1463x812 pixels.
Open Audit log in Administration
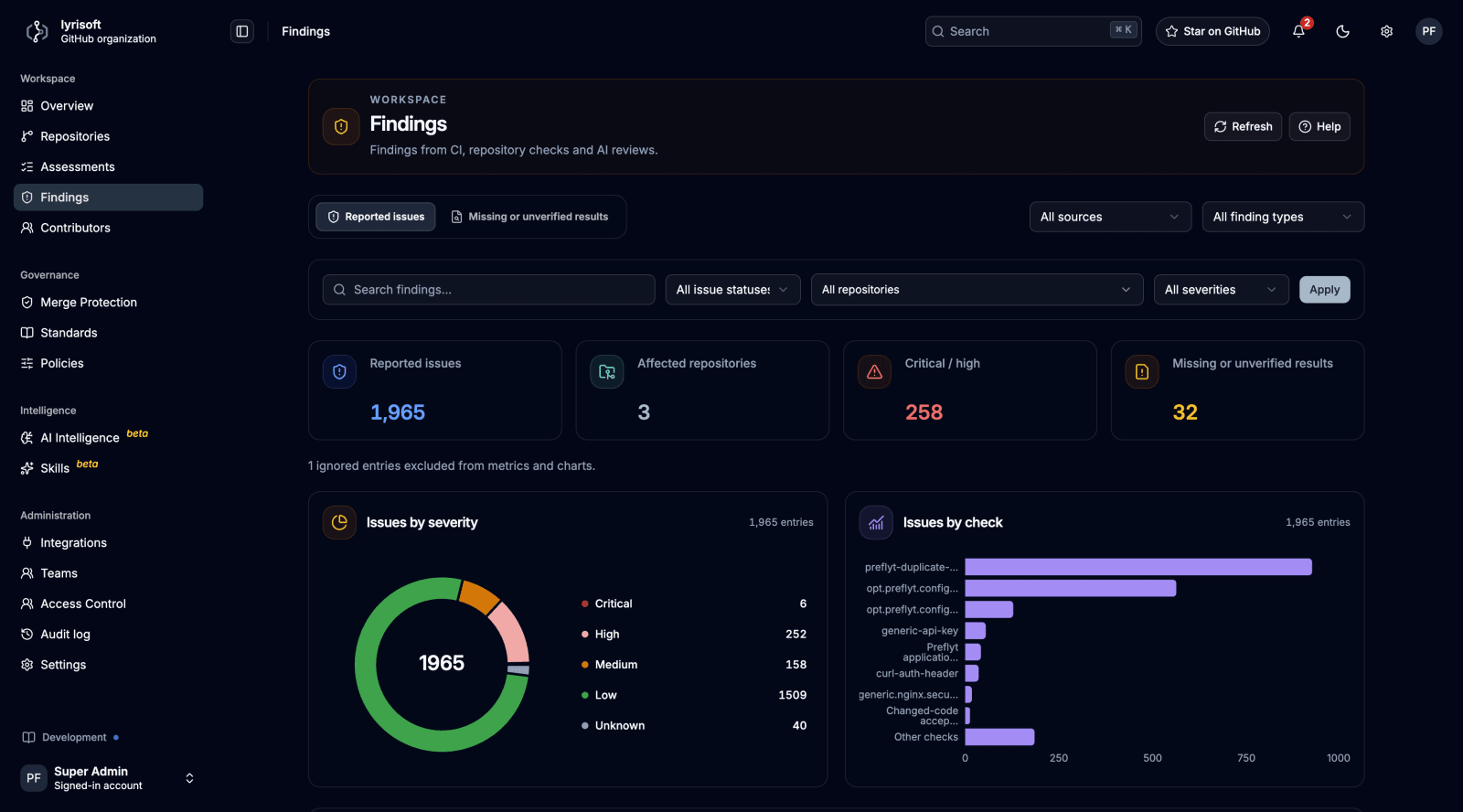click(108, 635)
